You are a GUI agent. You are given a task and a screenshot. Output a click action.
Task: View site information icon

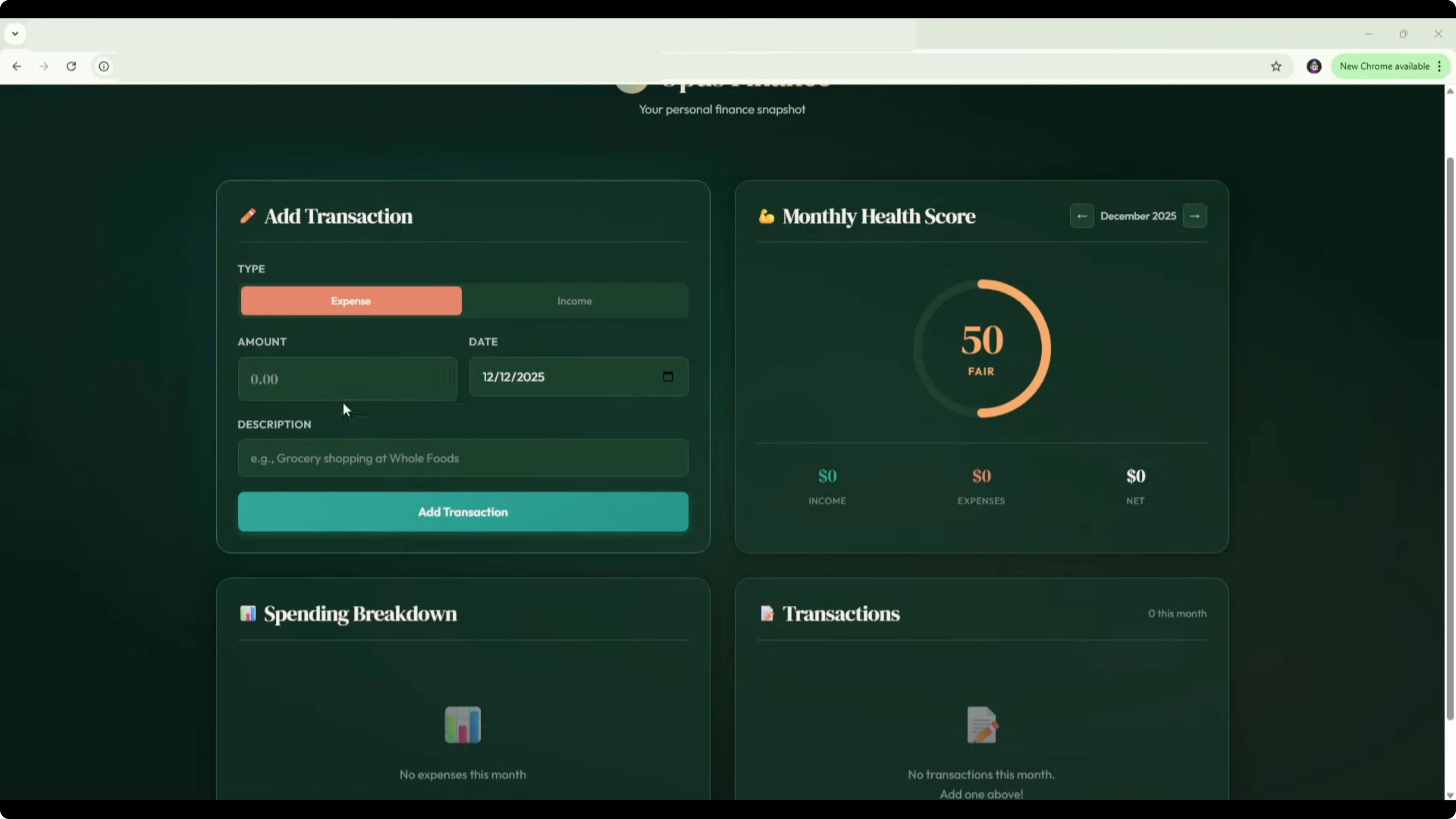104,67
